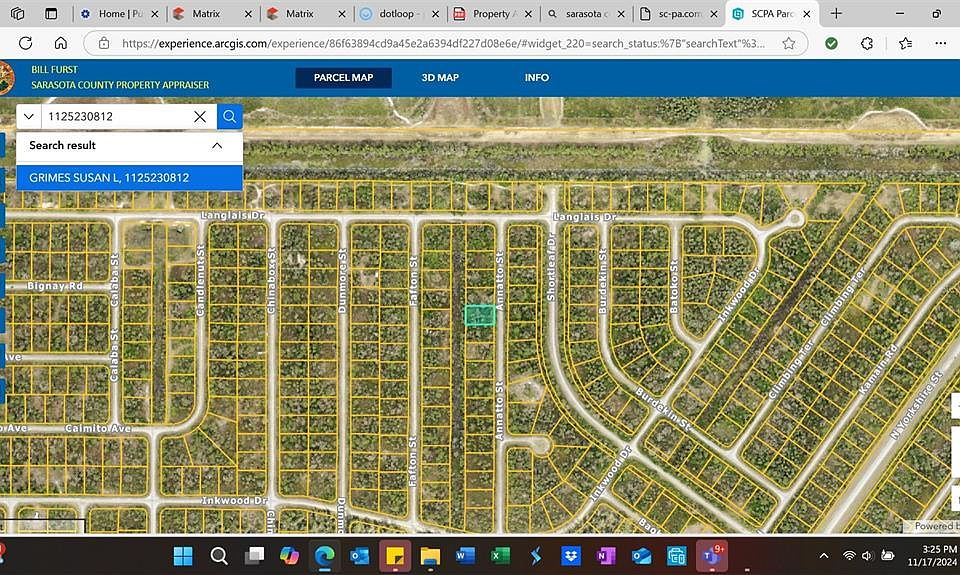This screenshot has height=575, width=960.
Task: Open the browser extensions puzzle icon
Action: pos(866,44)
